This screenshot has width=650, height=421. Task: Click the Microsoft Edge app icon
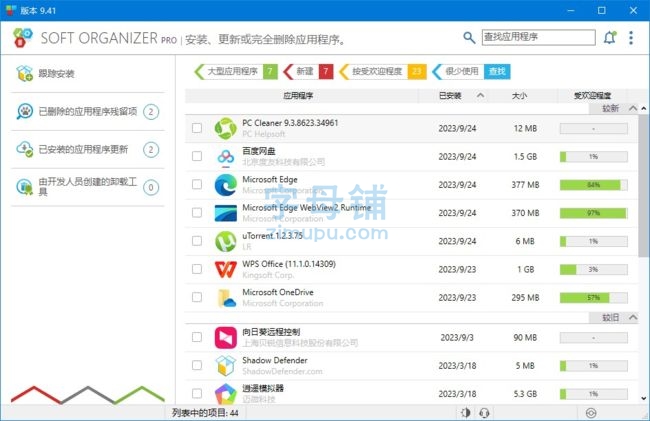[226, 185]
